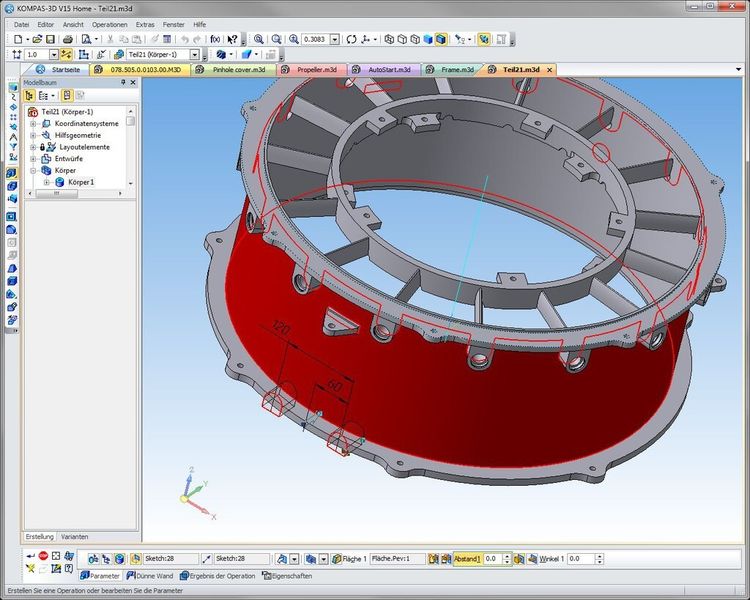
Task: Open the Operationen menu
Action: 109,22
